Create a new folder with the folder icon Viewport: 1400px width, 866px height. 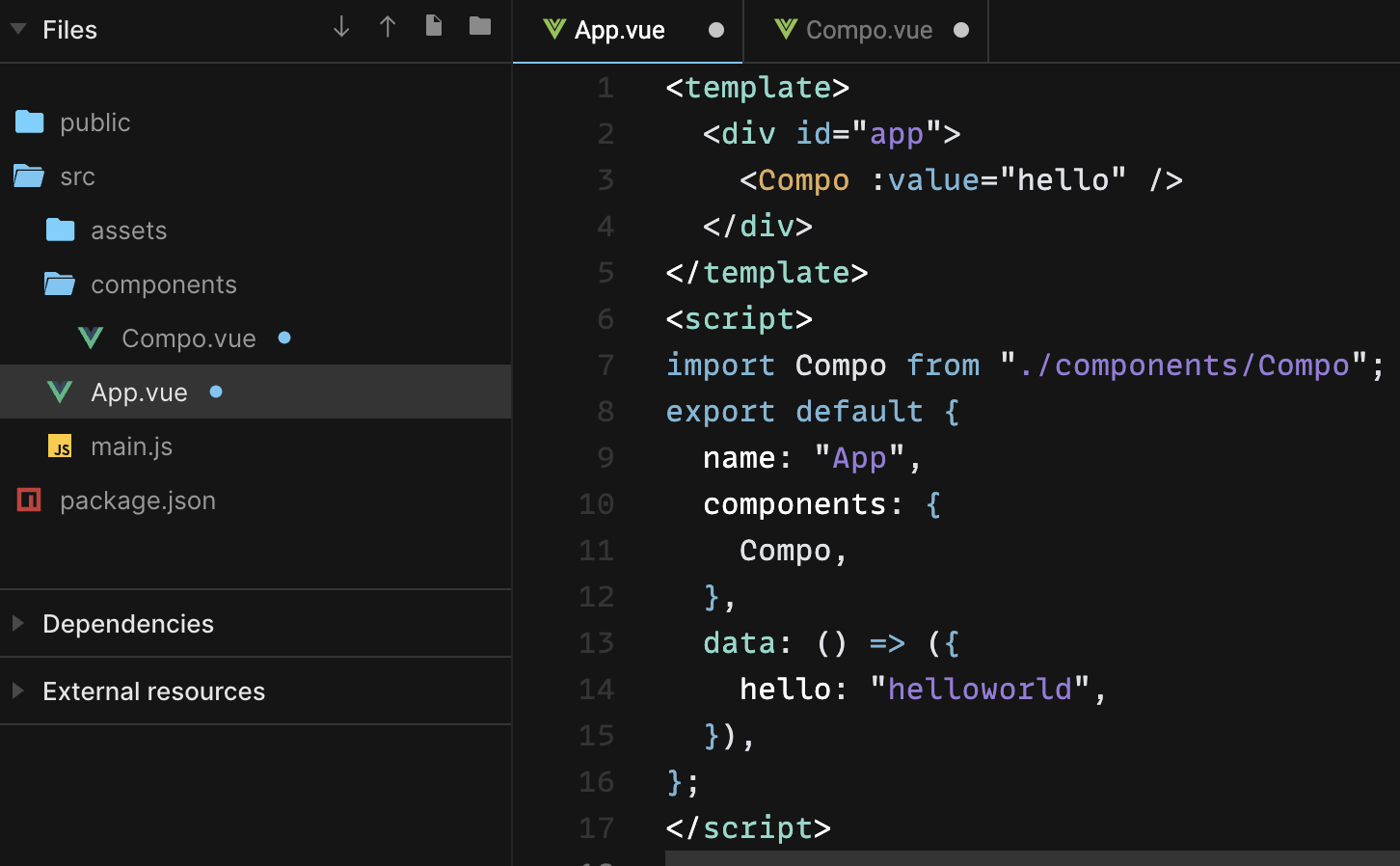coord(480,26)
